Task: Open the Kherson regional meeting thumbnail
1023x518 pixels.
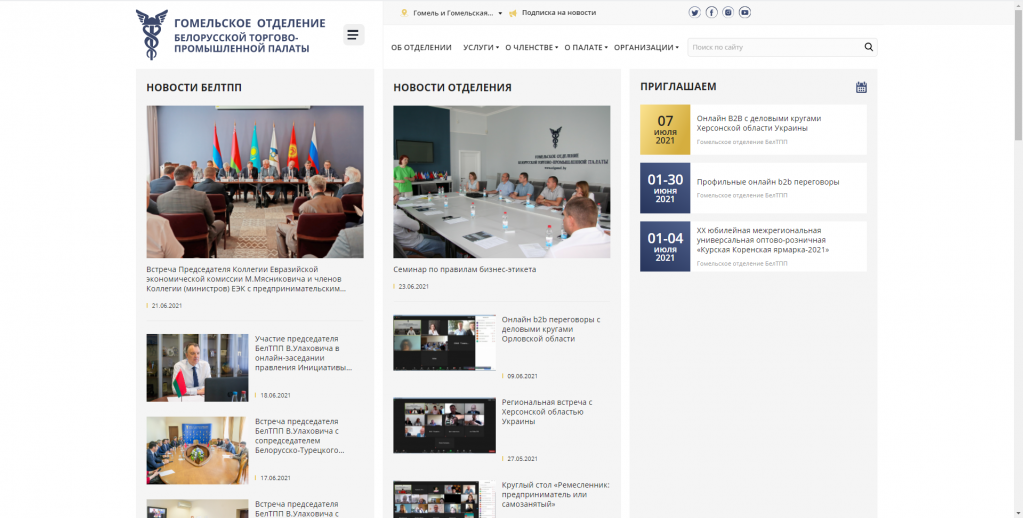Action: (444, 425)
